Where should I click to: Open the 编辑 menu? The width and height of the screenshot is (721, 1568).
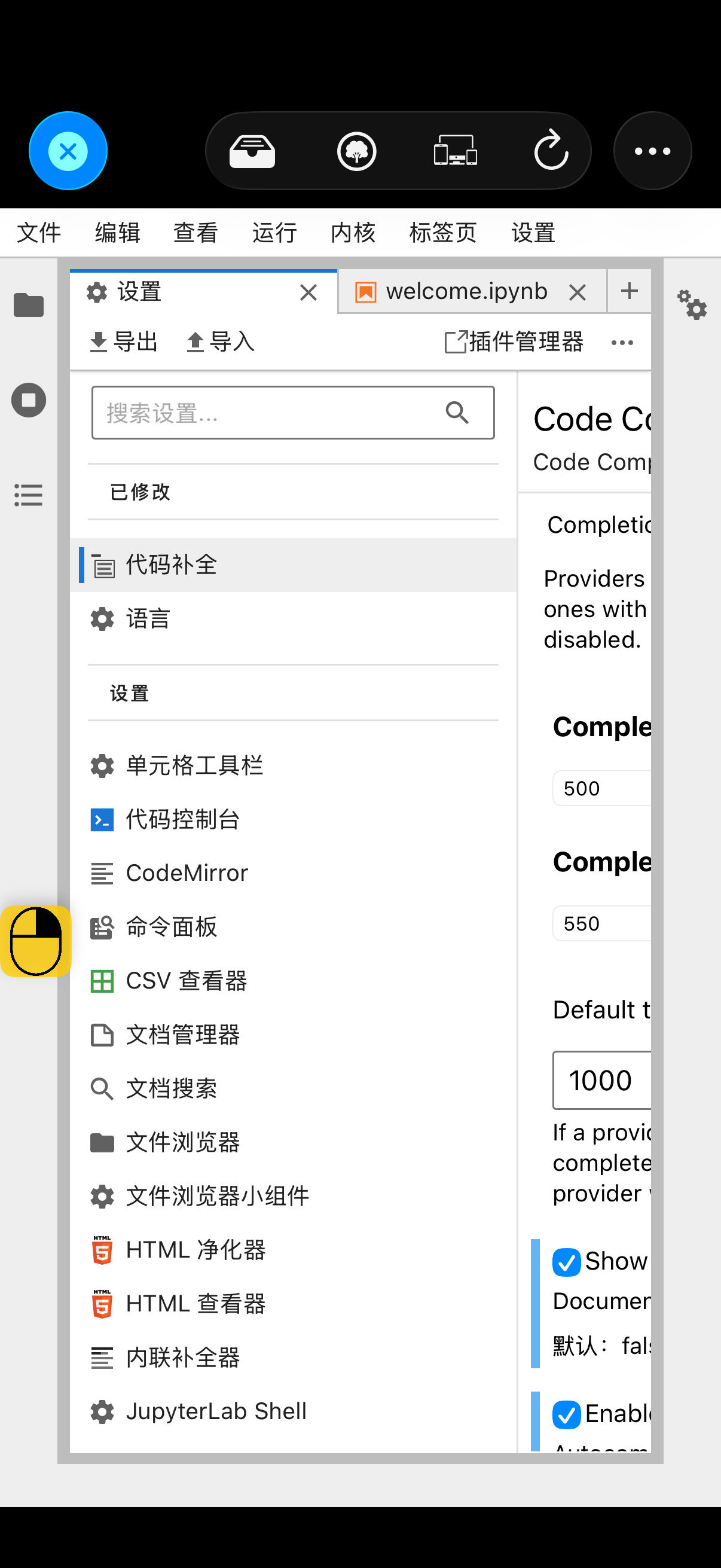(x=117, y=233)
